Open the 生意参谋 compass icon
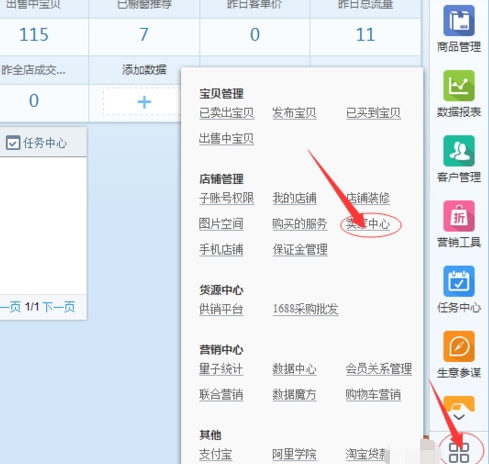The height and width of the screenshot is (464, 489). pyautogui.click(x=459, y=346)
